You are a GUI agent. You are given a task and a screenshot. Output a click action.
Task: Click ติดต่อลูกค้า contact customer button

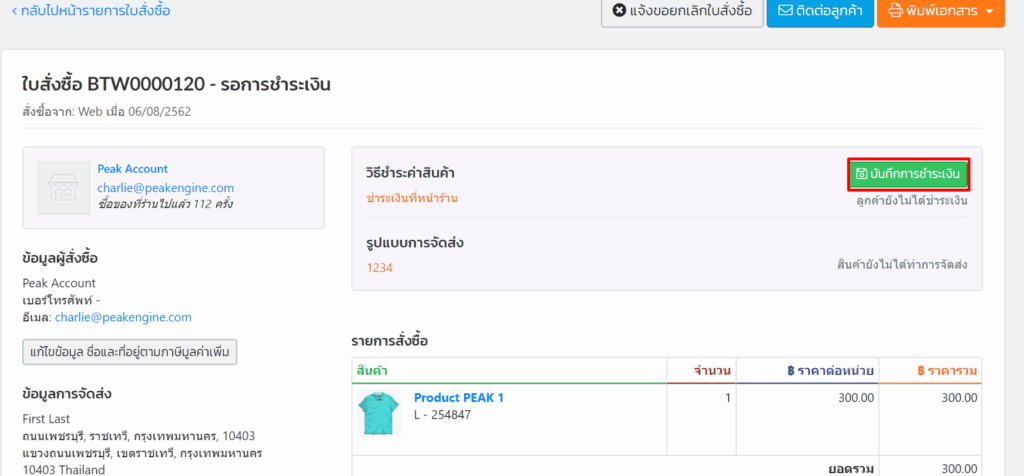tap(820, 11)
